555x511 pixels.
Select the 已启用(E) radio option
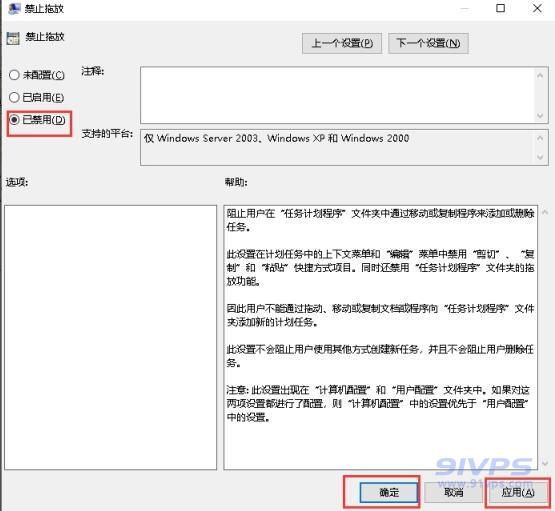coord(14,97)
